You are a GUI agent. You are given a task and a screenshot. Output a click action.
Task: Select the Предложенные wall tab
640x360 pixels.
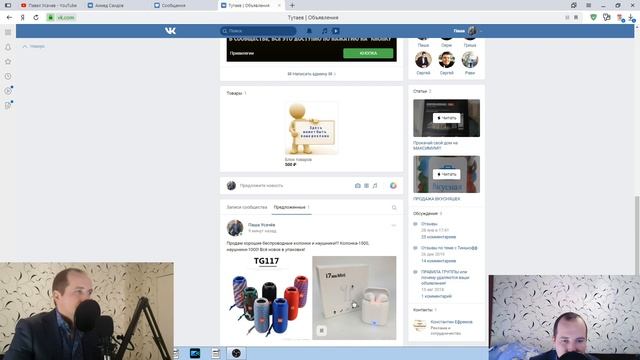(x=291, y=207)
